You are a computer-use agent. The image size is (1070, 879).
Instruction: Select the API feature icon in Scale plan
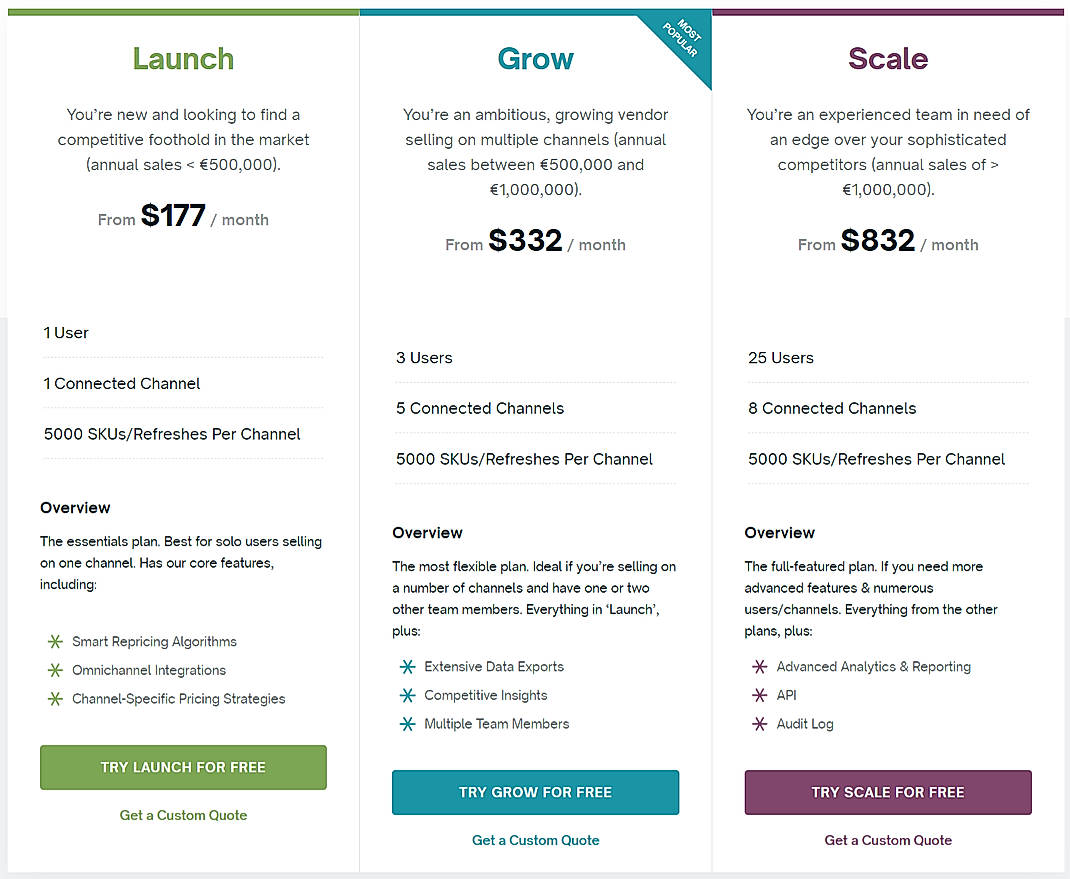coord(760,695)
